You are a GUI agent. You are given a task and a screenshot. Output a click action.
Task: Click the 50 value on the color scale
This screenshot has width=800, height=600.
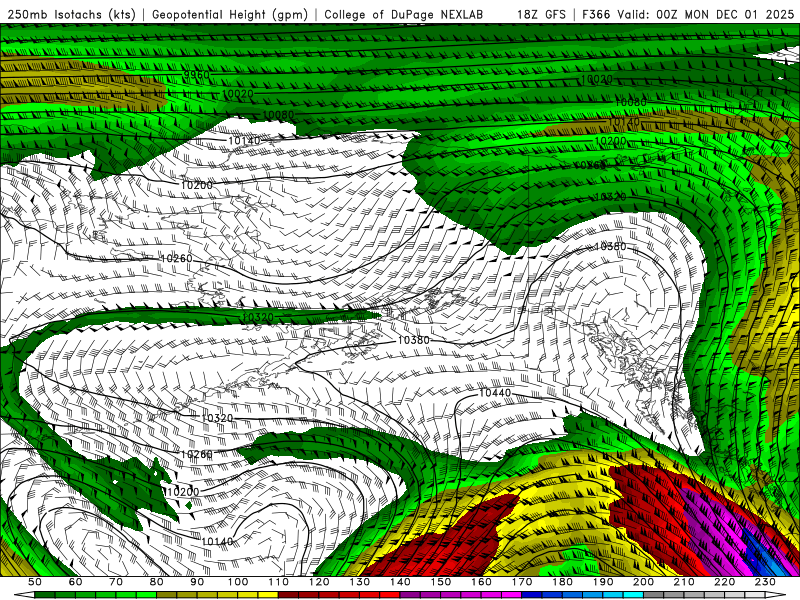pos(35,582)
